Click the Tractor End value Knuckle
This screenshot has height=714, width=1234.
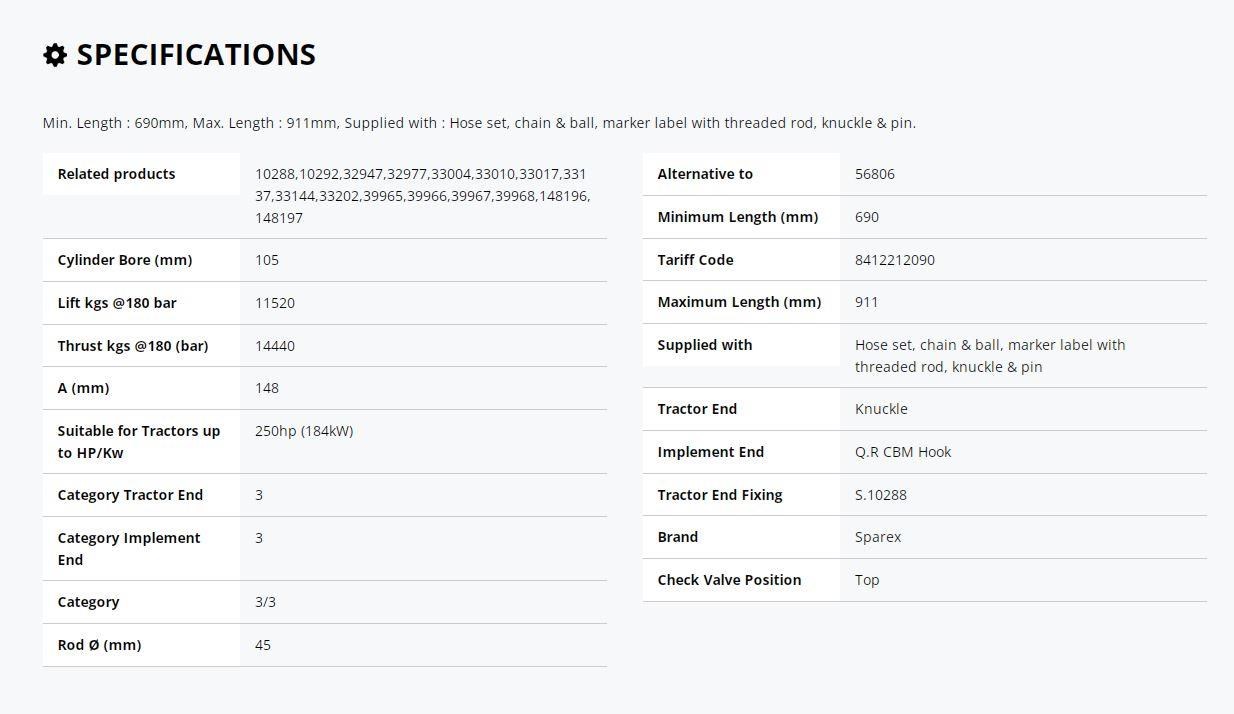pyautogui.click(x=881, y=409)
